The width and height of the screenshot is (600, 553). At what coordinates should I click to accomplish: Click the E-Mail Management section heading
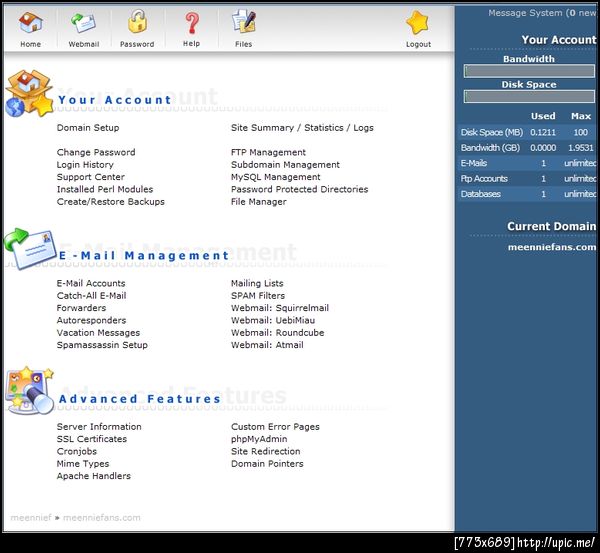(x=144, y=256)
